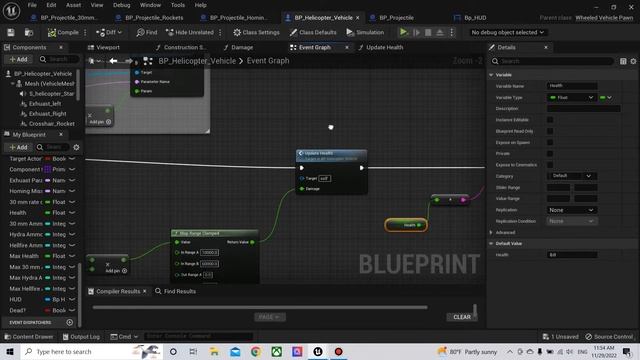The width and height of the screenshot is (640, 360).
Task: Toggle visibility eye for Target Actor variable
Action: coord(72,158)
